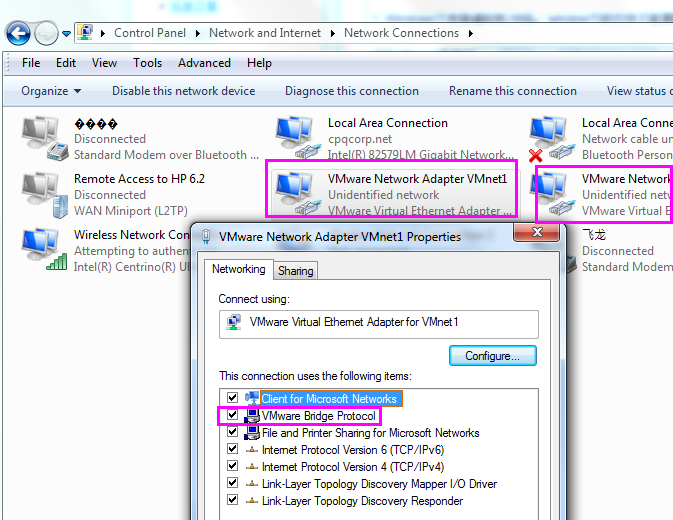
Task: Open the Organize dropdown
Action: coord(51,91)
